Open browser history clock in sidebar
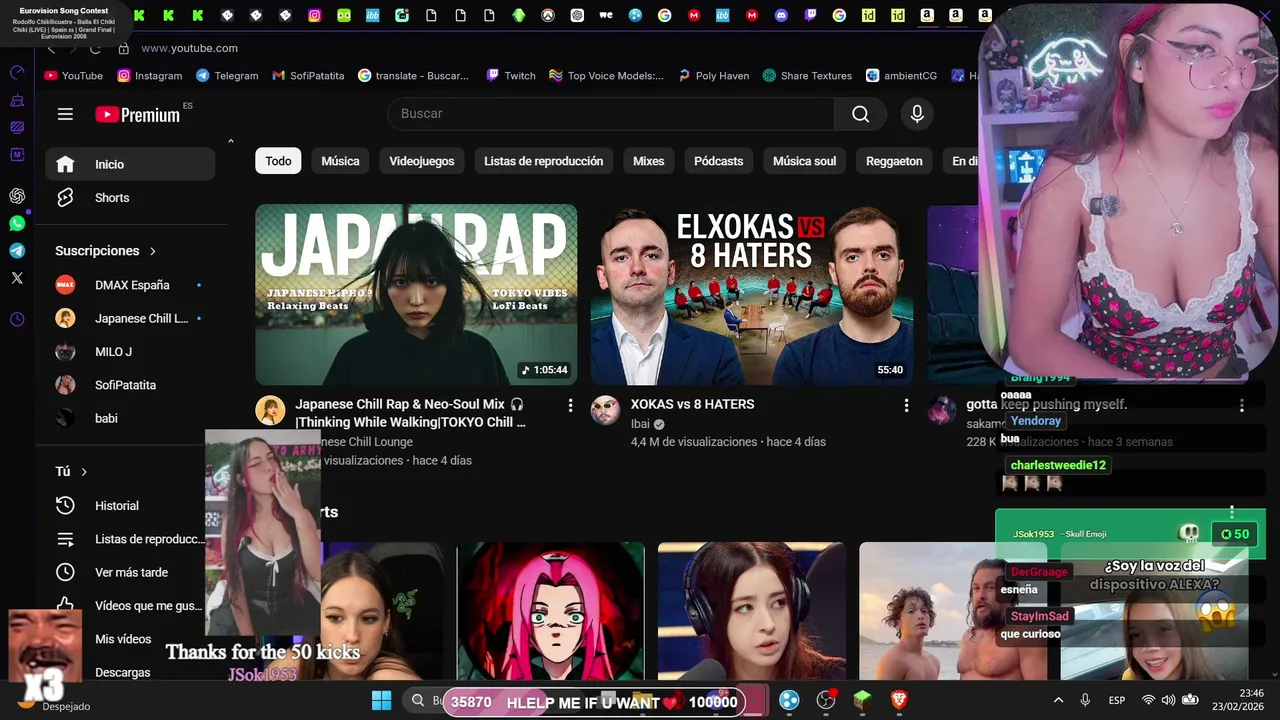This screenshot has width=1280, height=720. (17, 320)
